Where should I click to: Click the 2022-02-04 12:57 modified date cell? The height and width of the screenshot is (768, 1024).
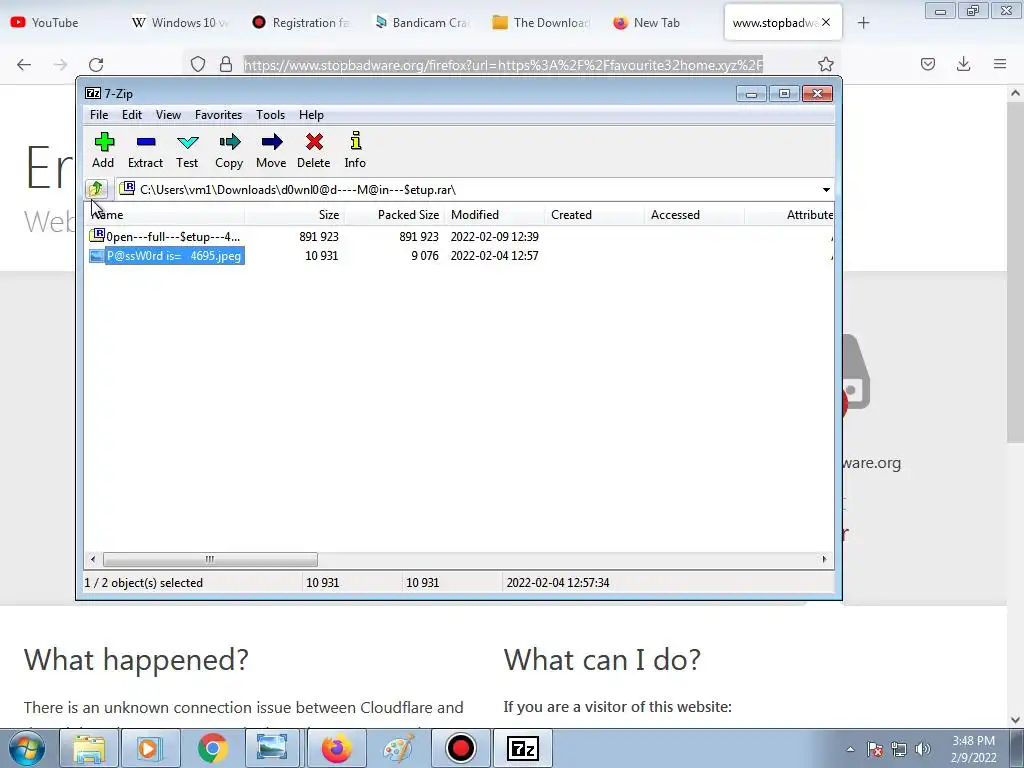[x=494, y=255]
